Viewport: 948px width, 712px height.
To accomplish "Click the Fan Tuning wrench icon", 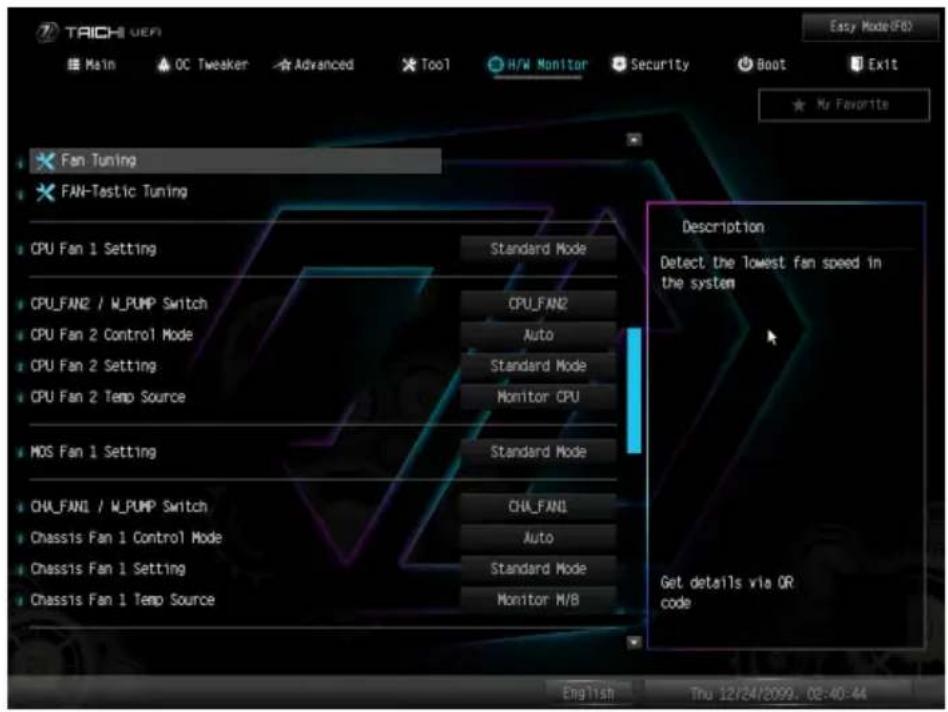I will [x=45, y=161].
